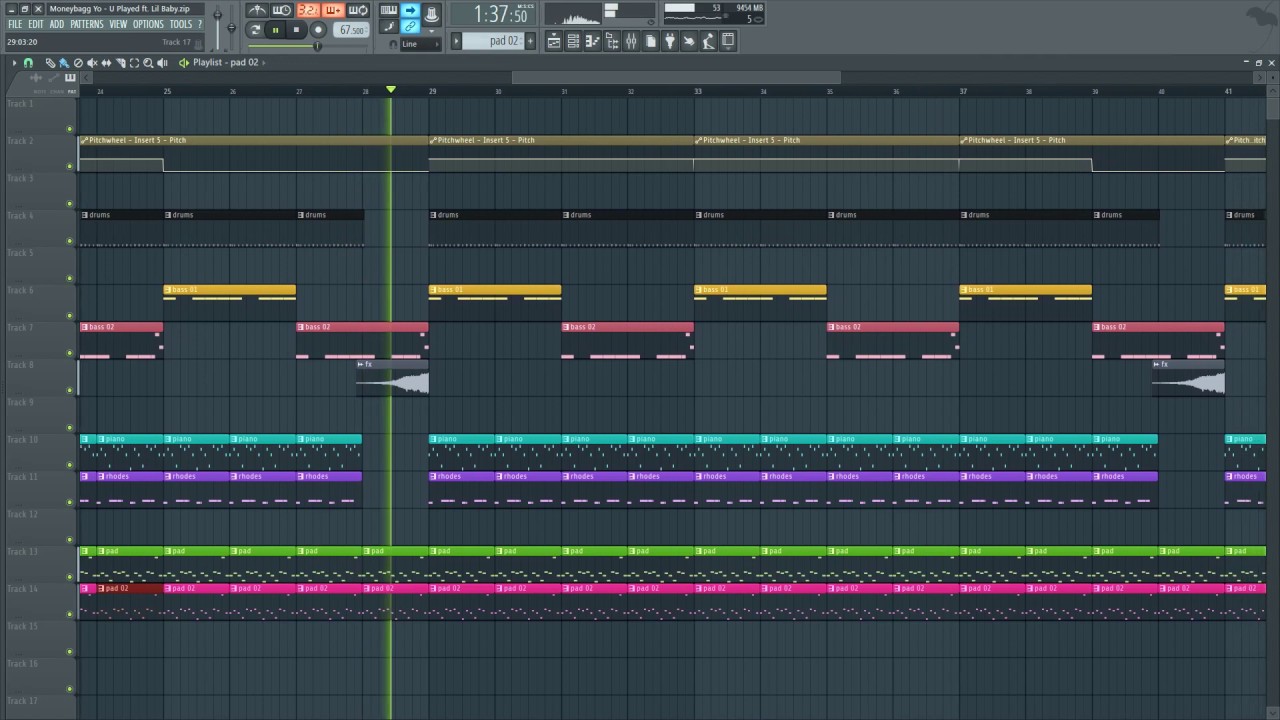
Task: Open bass 02 clip menu at bar 31
Action: (x=566, y=327)
